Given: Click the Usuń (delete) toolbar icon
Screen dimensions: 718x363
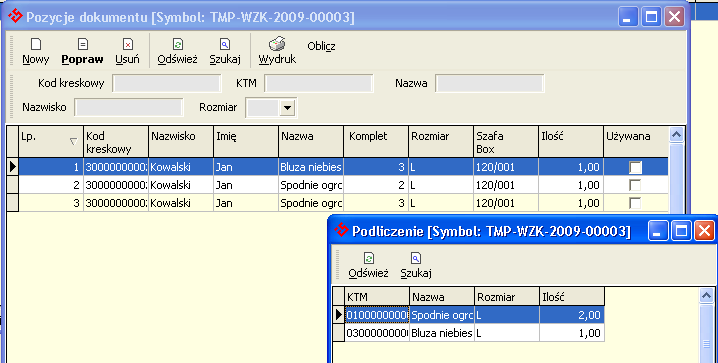Looking at the screenshot, I should (128, 44).
